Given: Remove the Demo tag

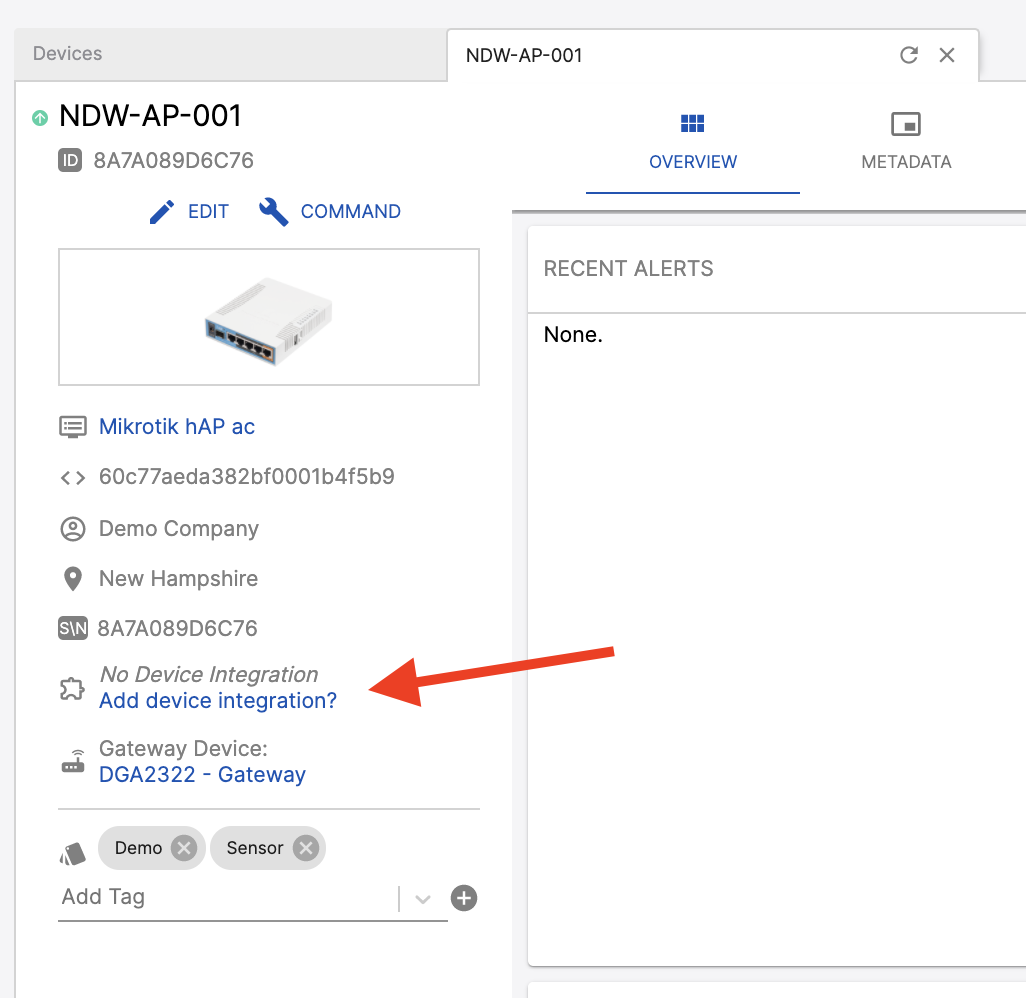Looking at the screenshot, I should click(184, 848).
